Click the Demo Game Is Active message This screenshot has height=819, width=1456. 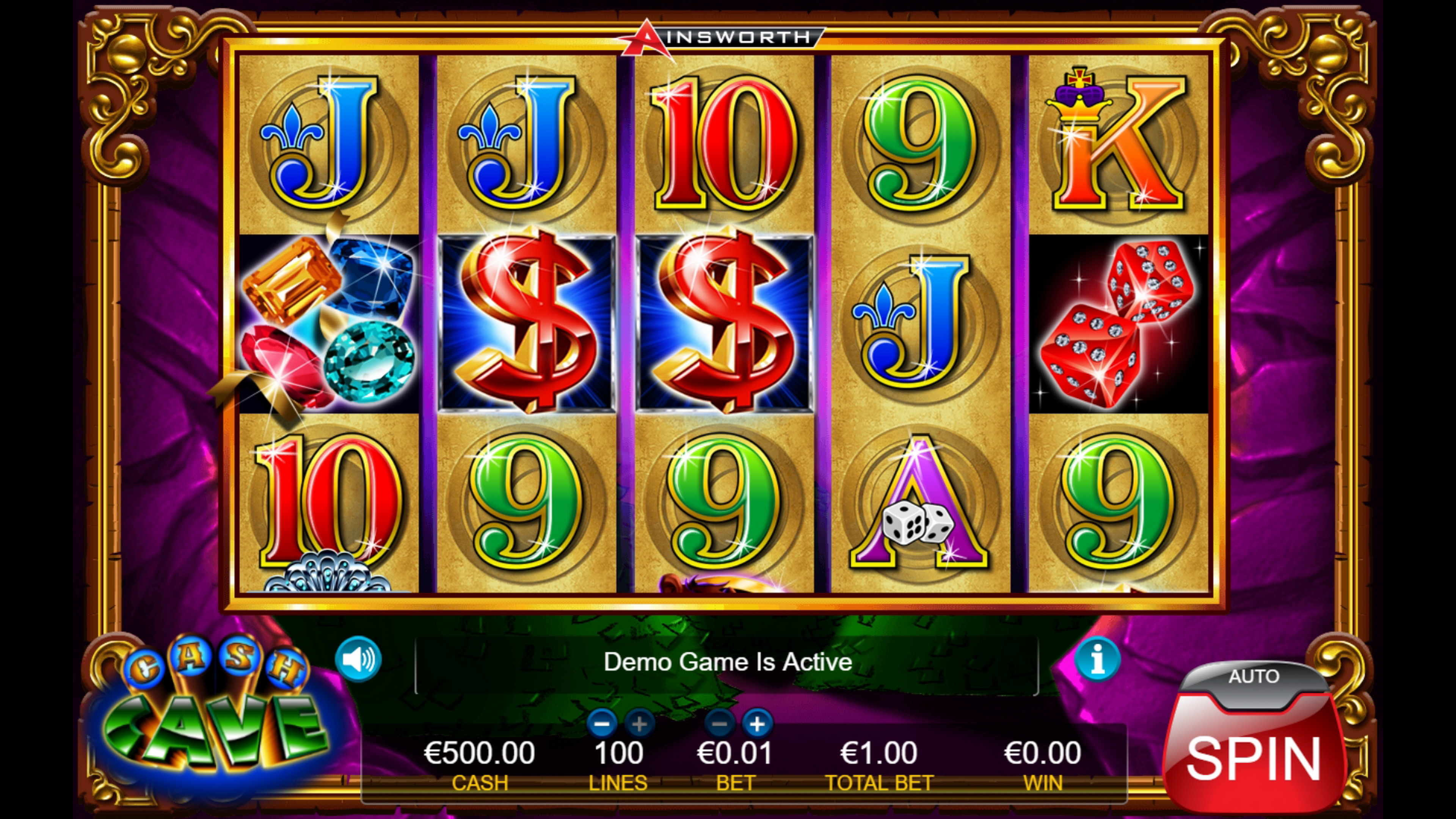(728, 662)
